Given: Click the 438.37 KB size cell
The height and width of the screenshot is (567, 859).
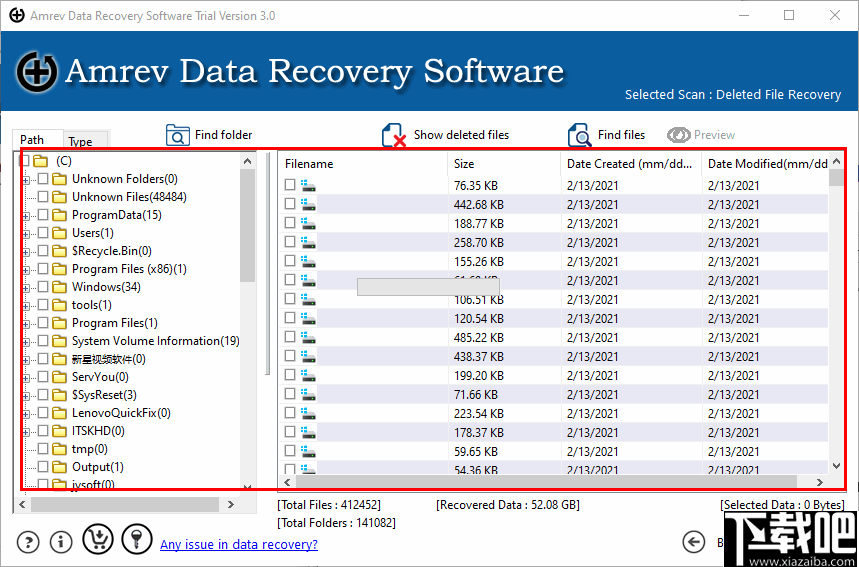Looking at the screenshot, I should [x=479, y=357].
